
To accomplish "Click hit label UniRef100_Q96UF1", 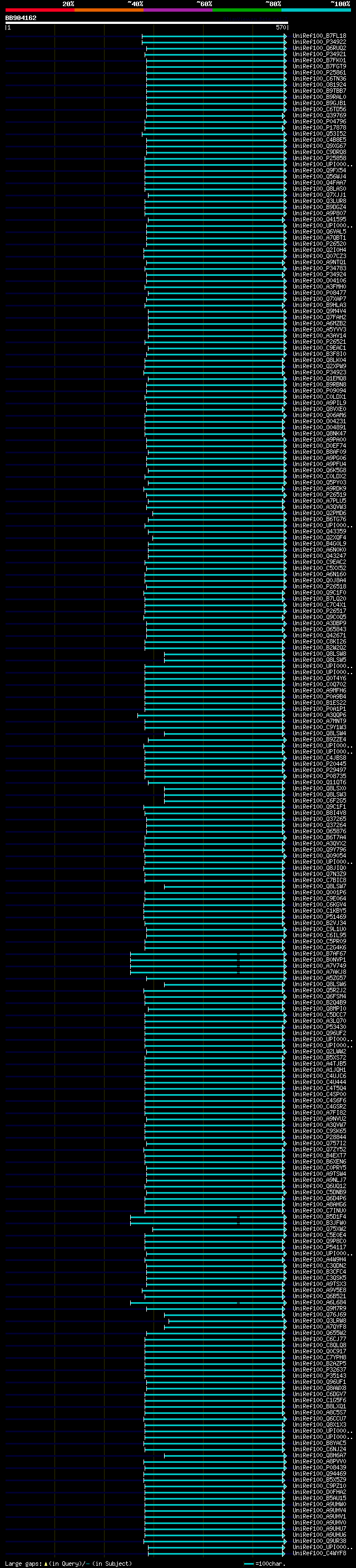I will pyautogui.click(x=319, y=1382).
